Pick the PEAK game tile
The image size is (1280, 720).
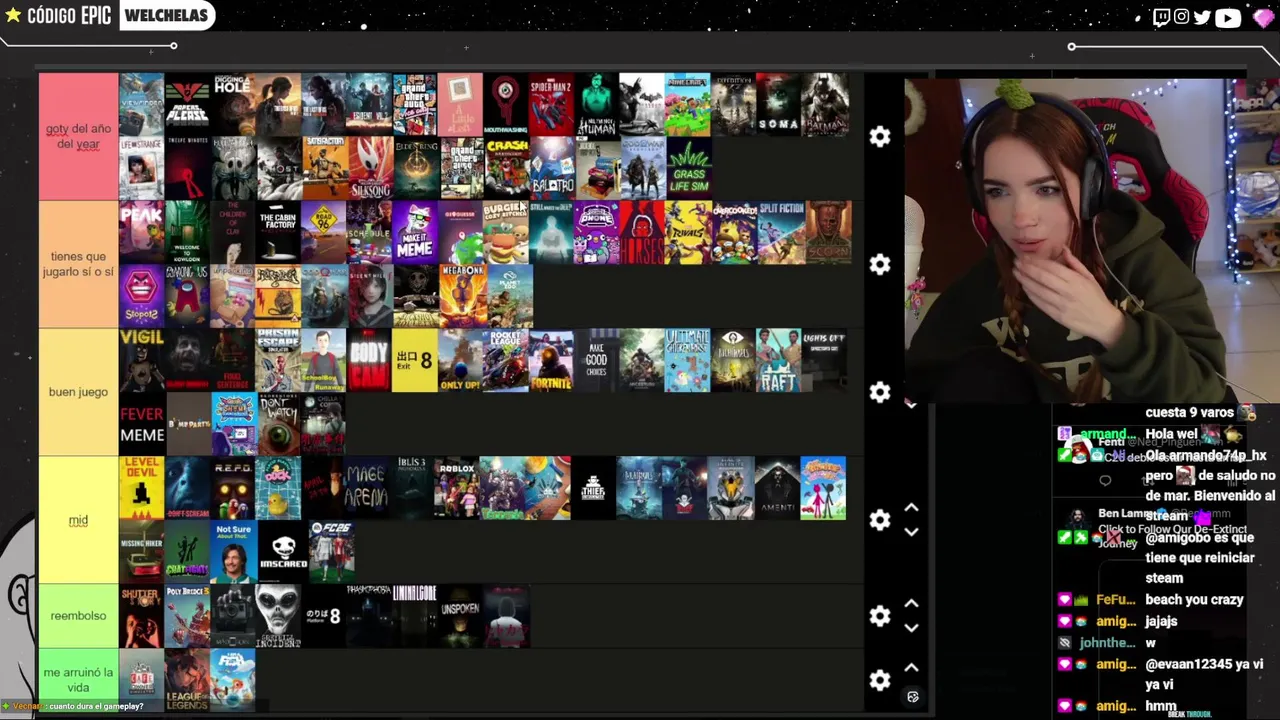point(141,232)
